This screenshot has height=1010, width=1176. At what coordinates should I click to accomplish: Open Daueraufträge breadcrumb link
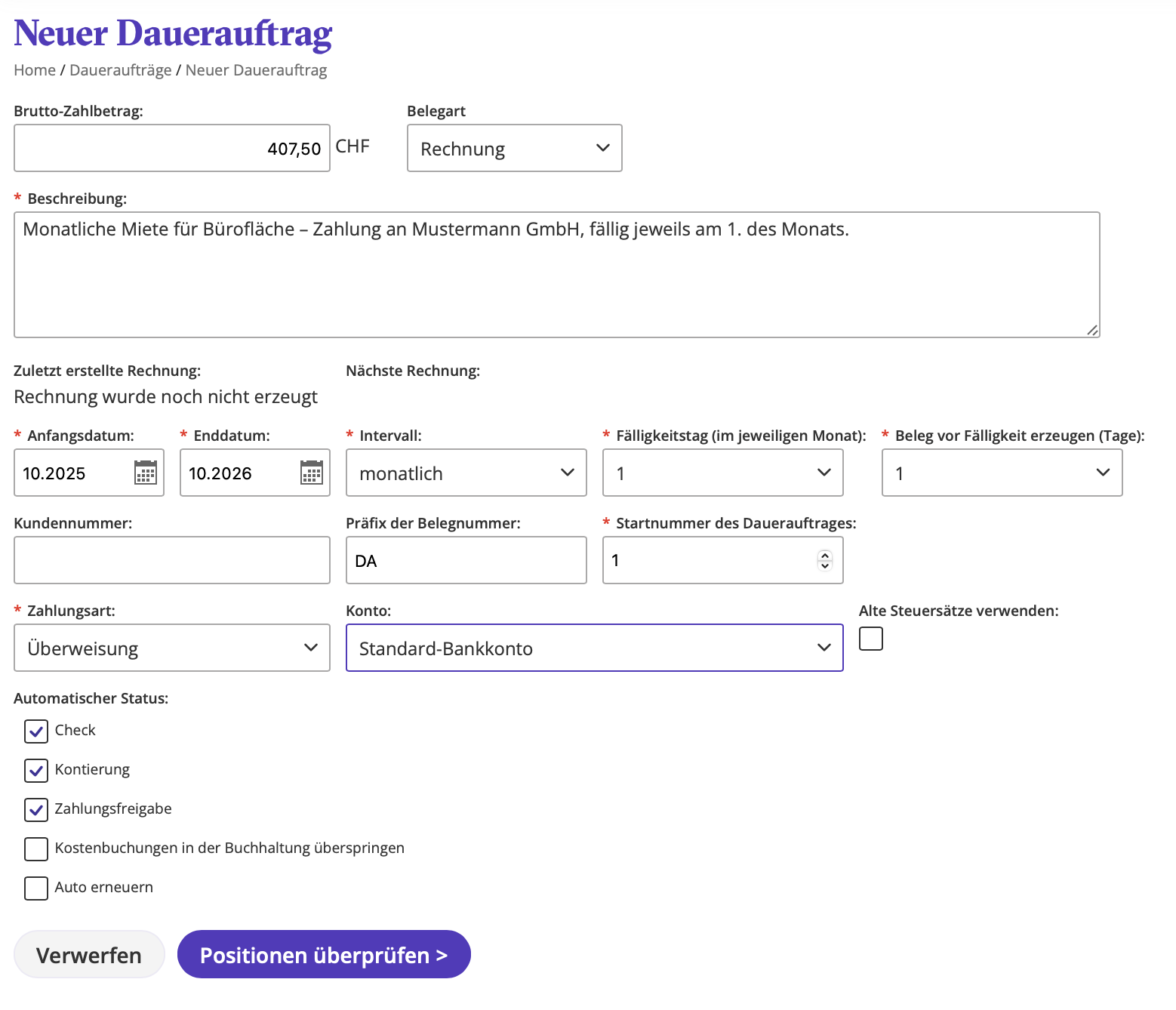[x=121, y=70]
